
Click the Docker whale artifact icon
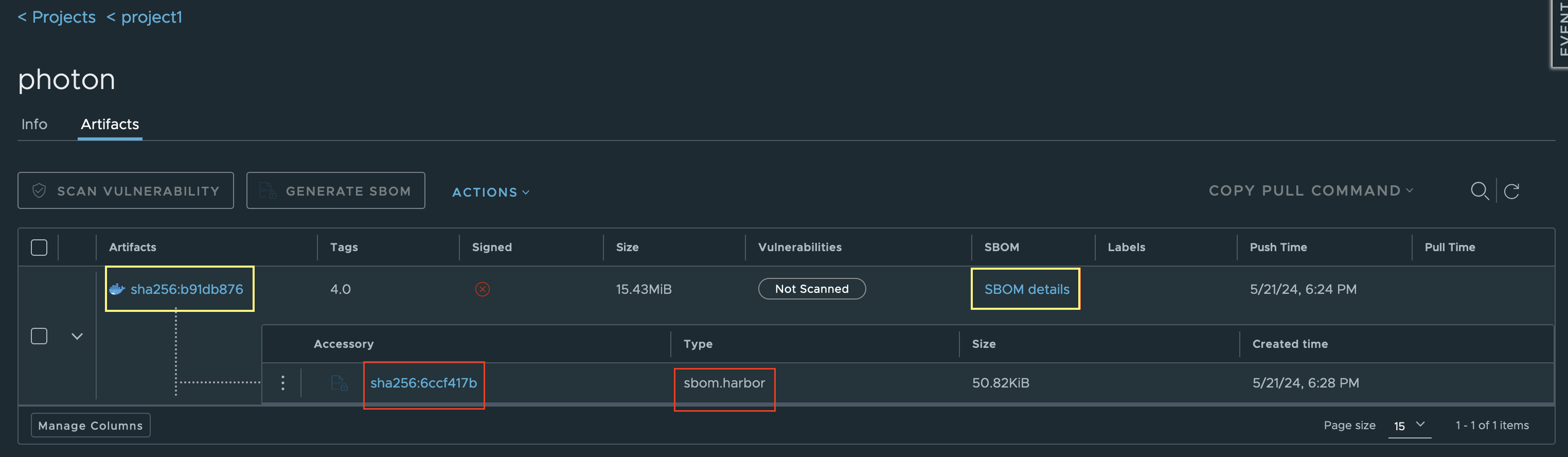click(x=117, y=289)
